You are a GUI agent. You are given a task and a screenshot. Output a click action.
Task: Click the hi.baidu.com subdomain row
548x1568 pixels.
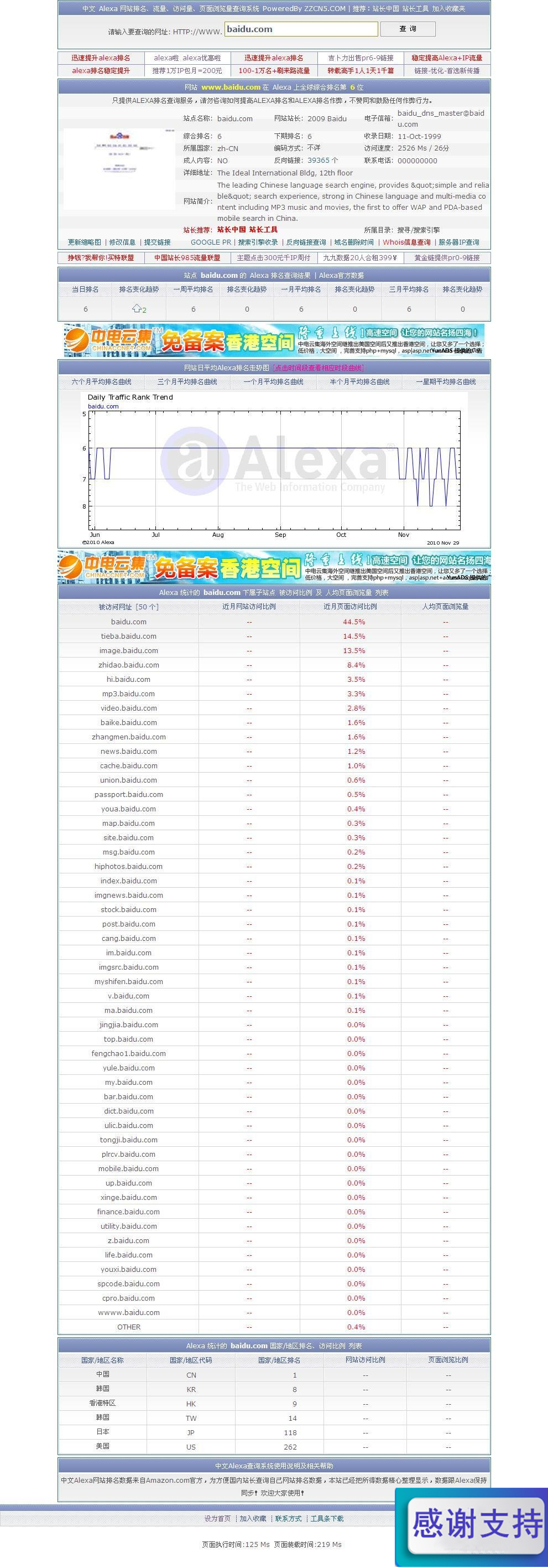274,679
